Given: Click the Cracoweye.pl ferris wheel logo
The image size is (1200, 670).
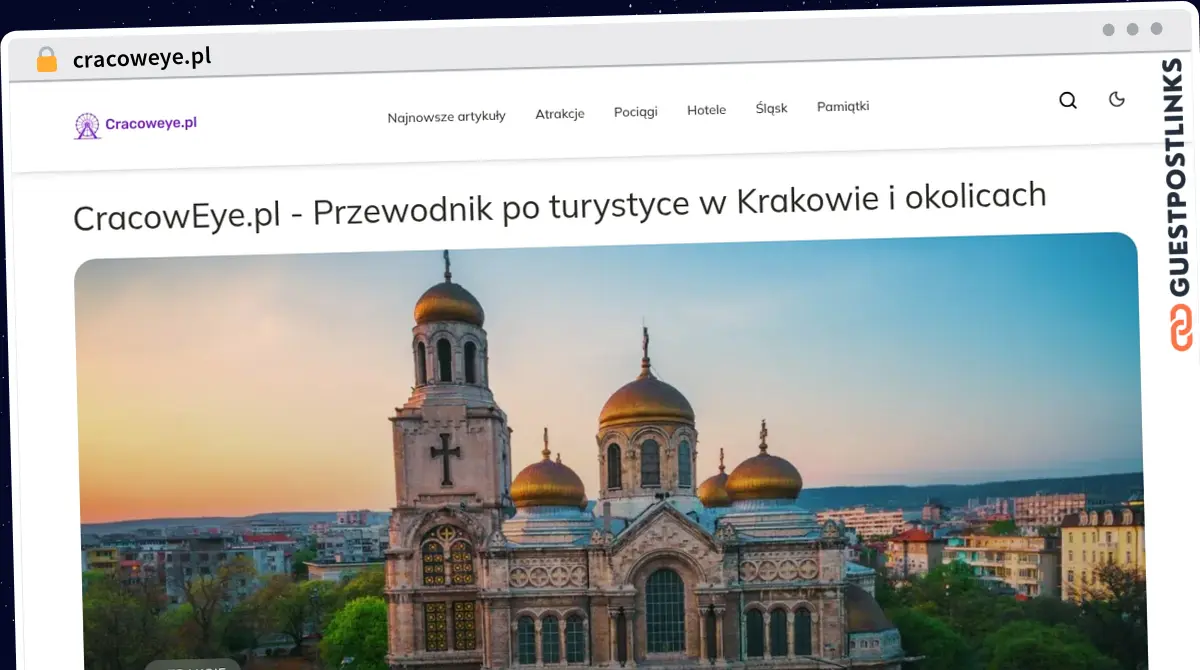Looking at the screenshot, I should pos(88,126).
